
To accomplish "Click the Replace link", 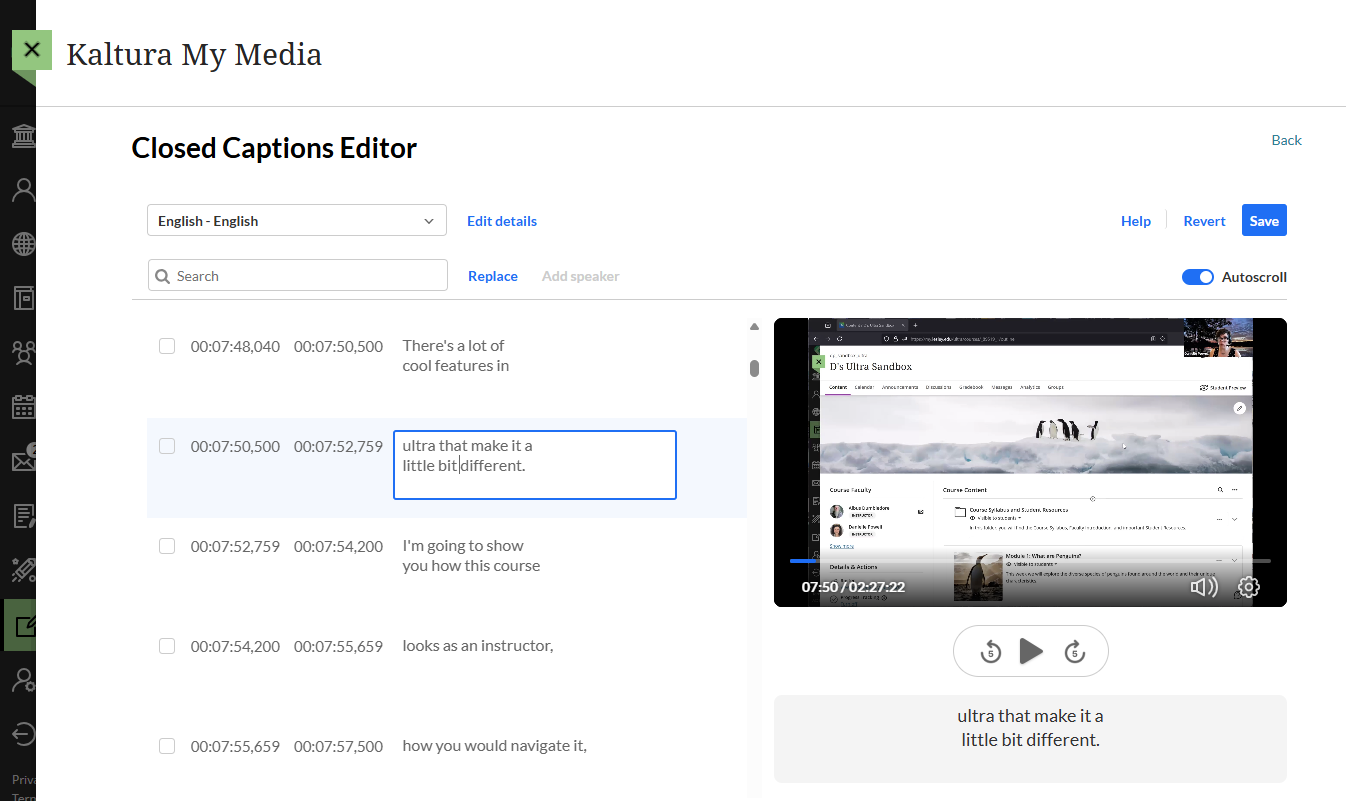I will tap(493, 276).
